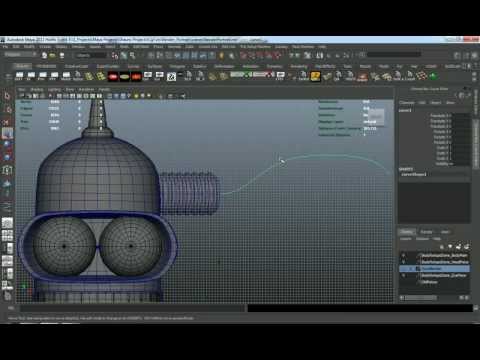Show Channel Box using top-right toggle icon
Viewport: 480px width, 360px height.
(x=474, y=55)
